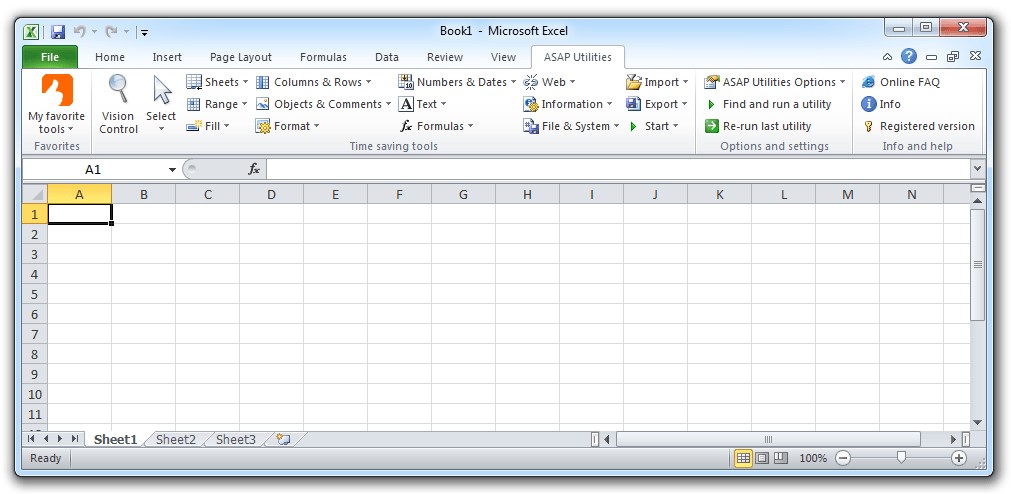Click the Insert Function fx button
Viewport: 1011px width, 494px height.
pos(254,170)
